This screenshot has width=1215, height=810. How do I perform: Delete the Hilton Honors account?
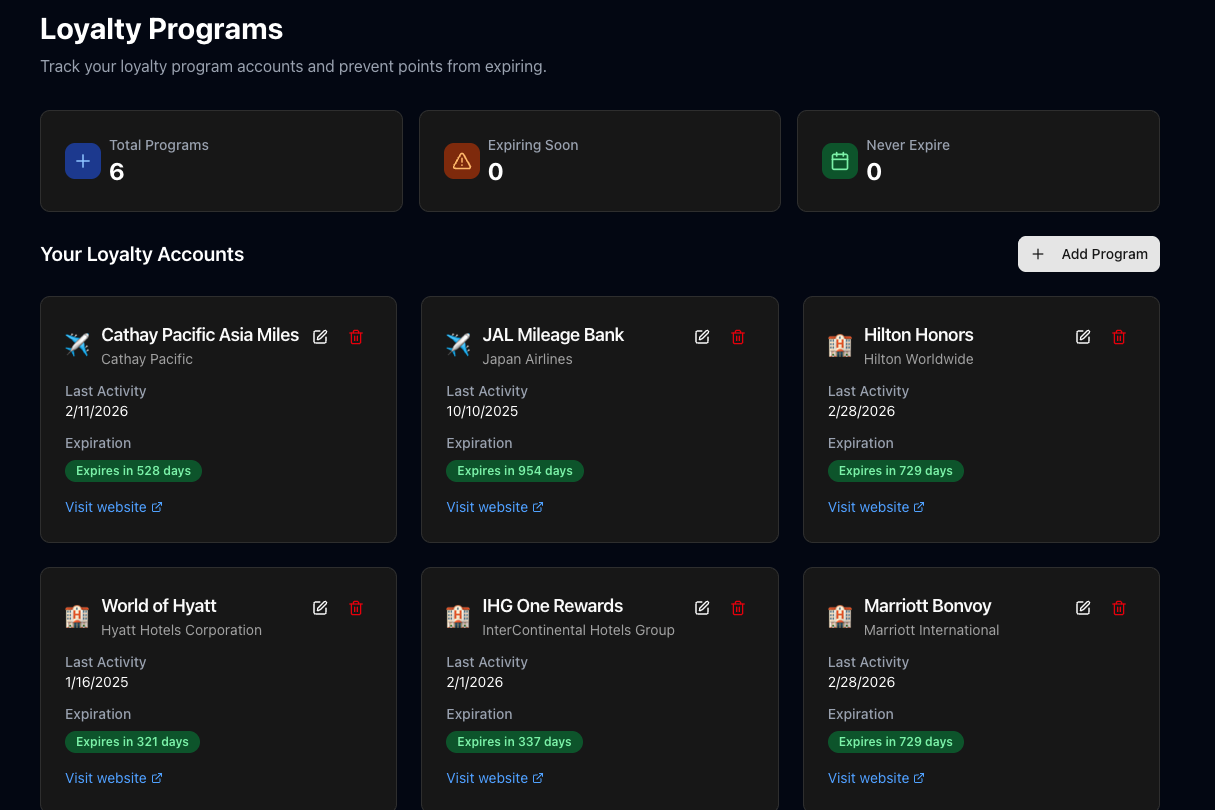pos(1119,337)
